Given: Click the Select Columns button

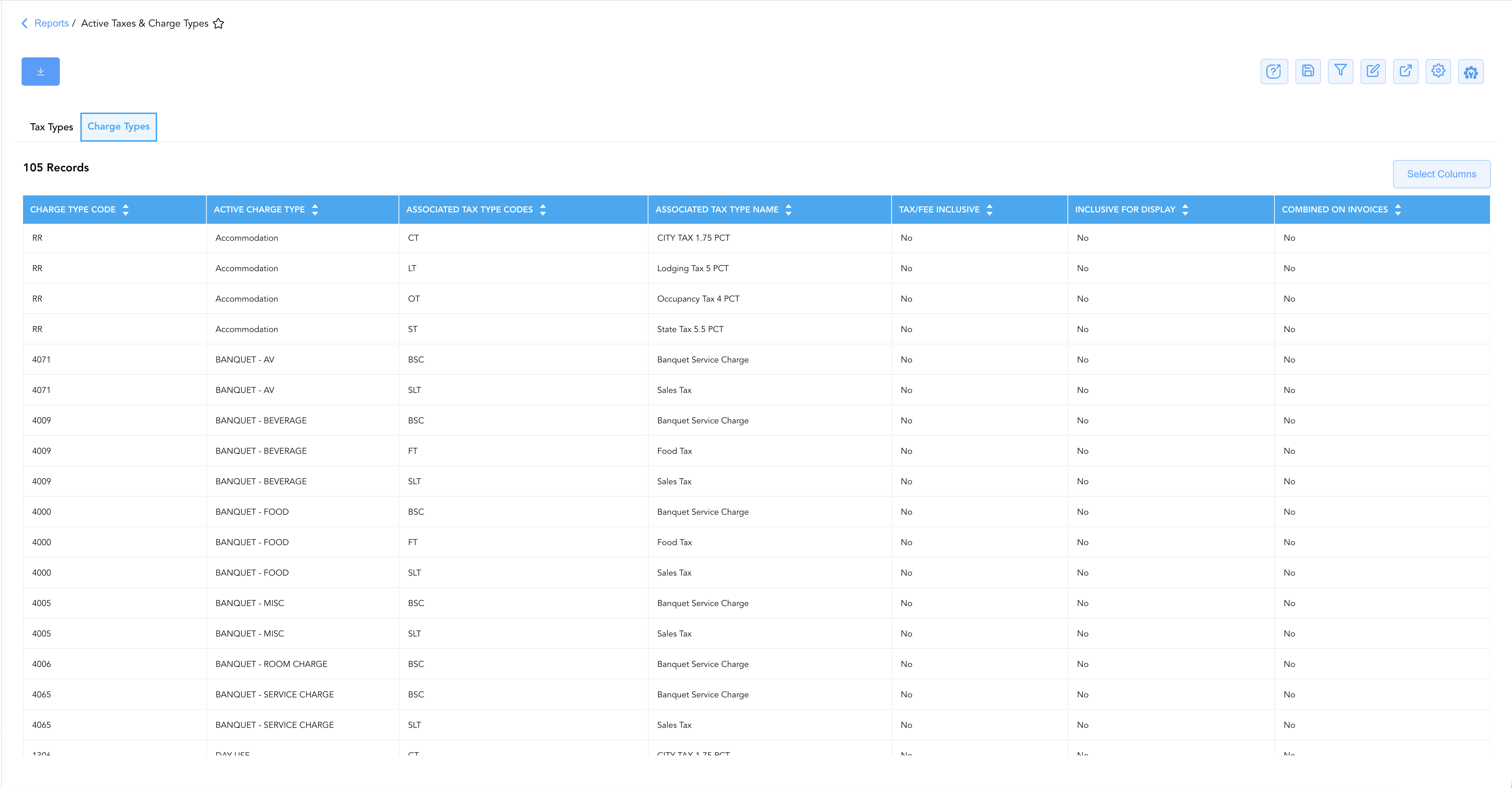Looking at the screenshot, I should point(1441,175).
